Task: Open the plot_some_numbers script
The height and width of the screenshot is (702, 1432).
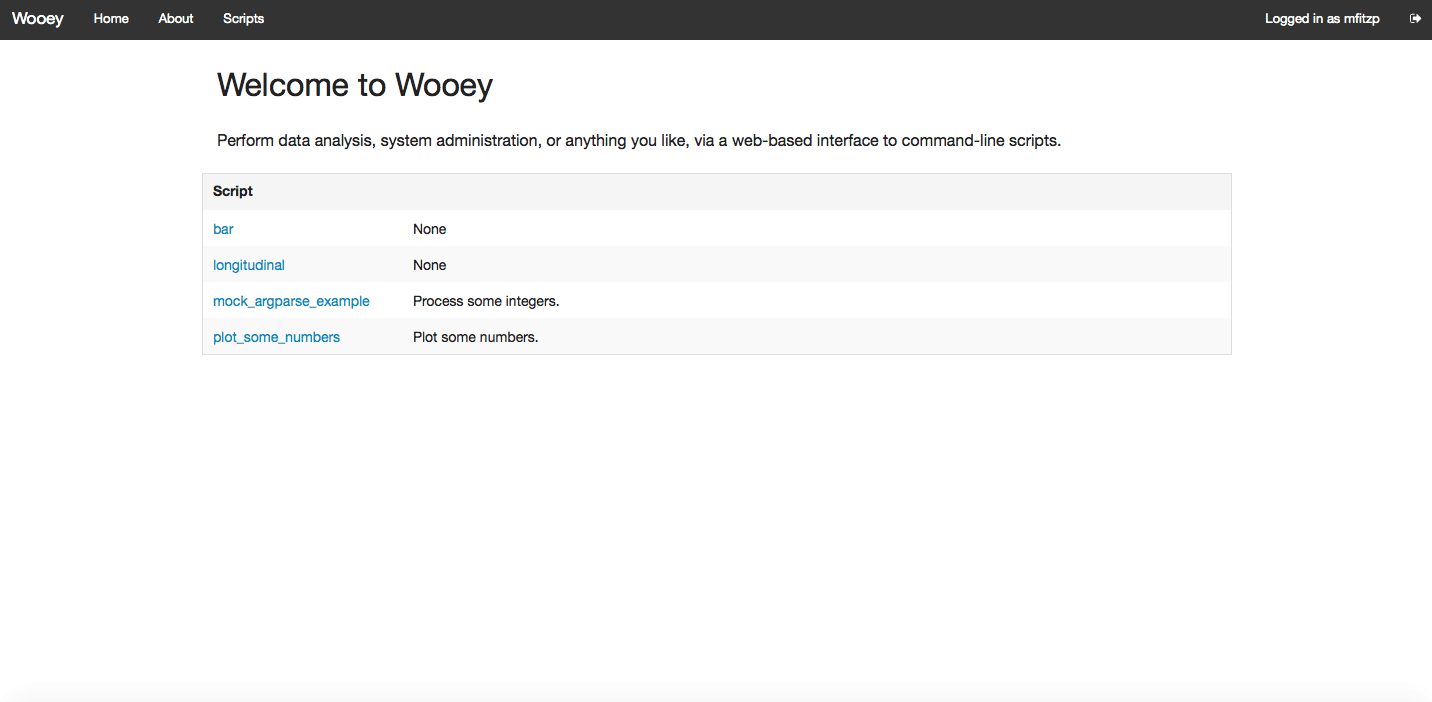Action: 276,337
